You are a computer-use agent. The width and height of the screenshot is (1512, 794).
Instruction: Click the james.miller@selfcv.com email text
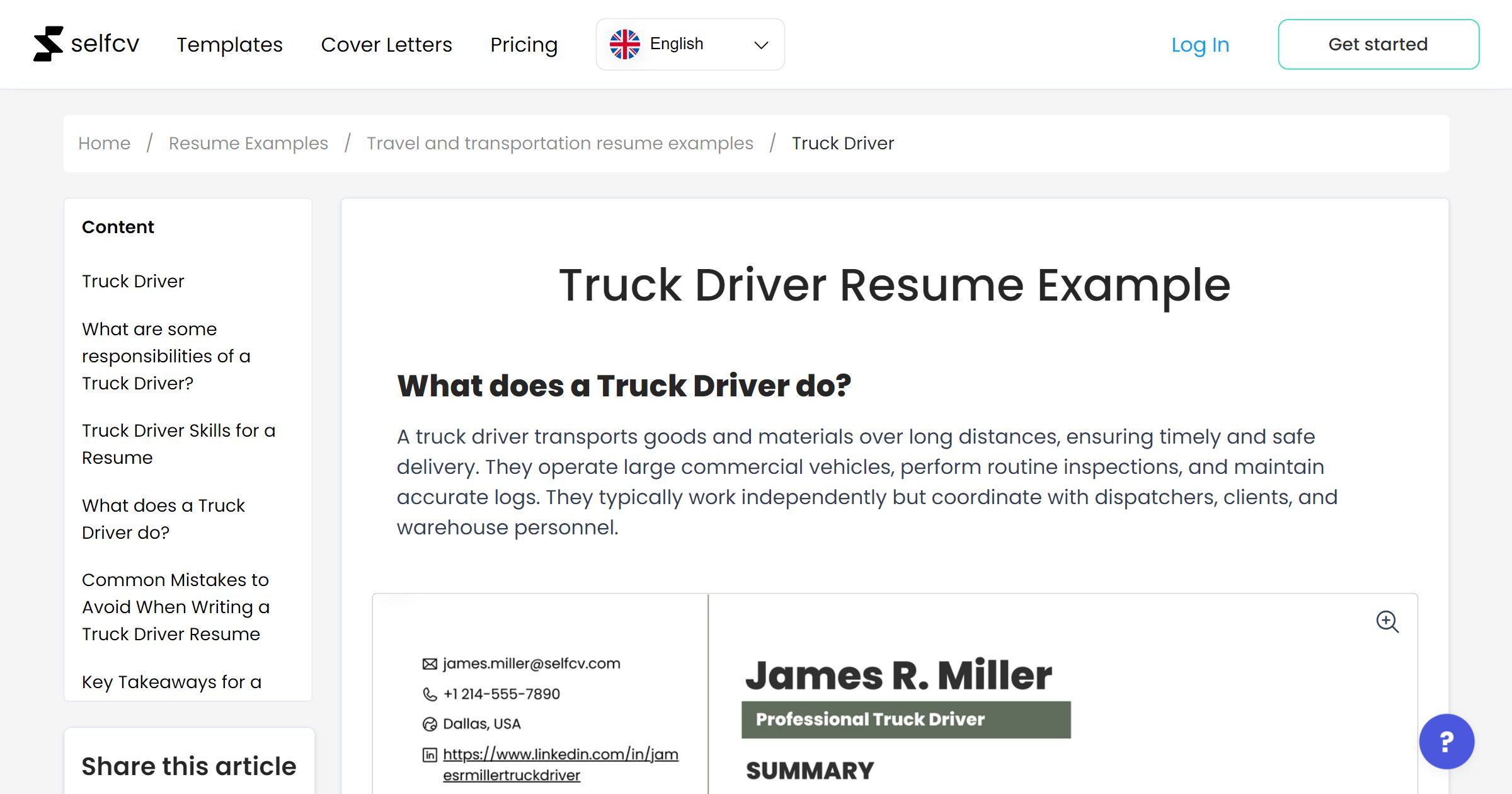[x=532, y=664]
